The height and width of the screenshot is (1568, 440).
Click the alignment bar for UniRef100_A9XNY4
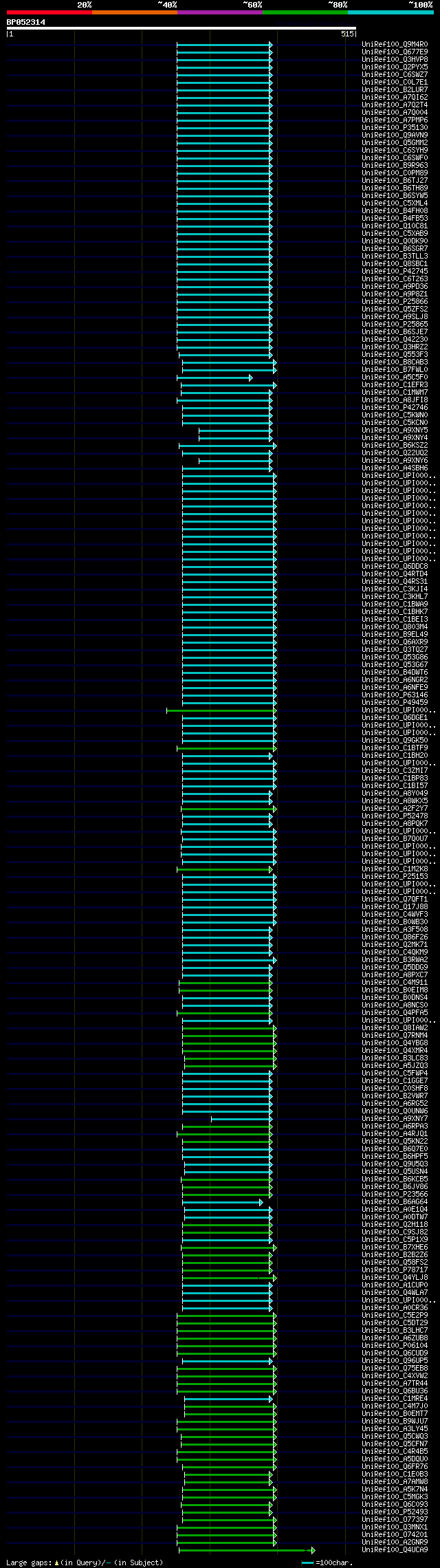pos(236,438)
